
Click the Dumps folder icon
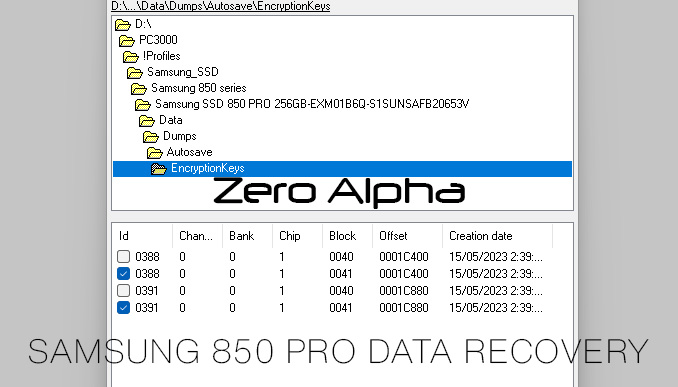pyautogui.click(x=150, y=137)
